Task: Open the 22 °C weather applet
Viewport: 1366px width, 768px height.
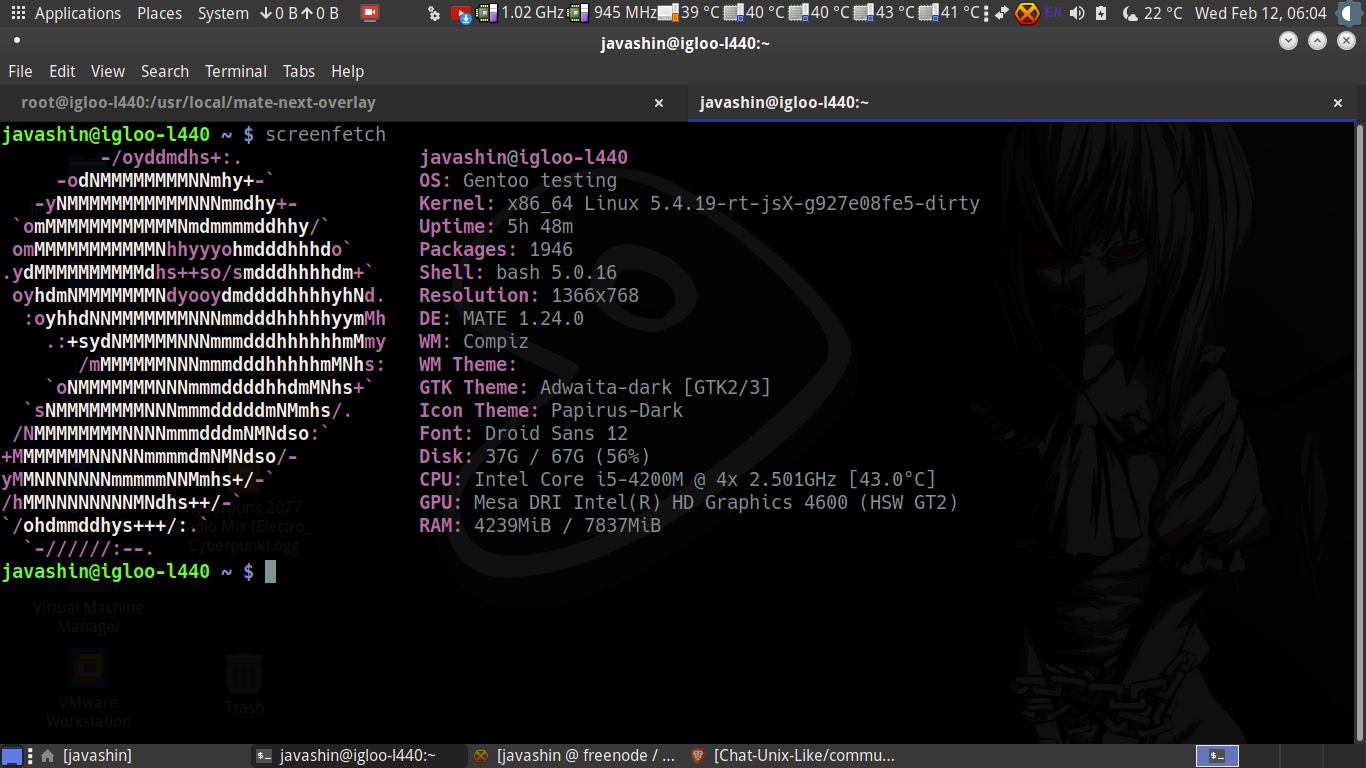Action: pyautogui.click(x=1152, y=13)
